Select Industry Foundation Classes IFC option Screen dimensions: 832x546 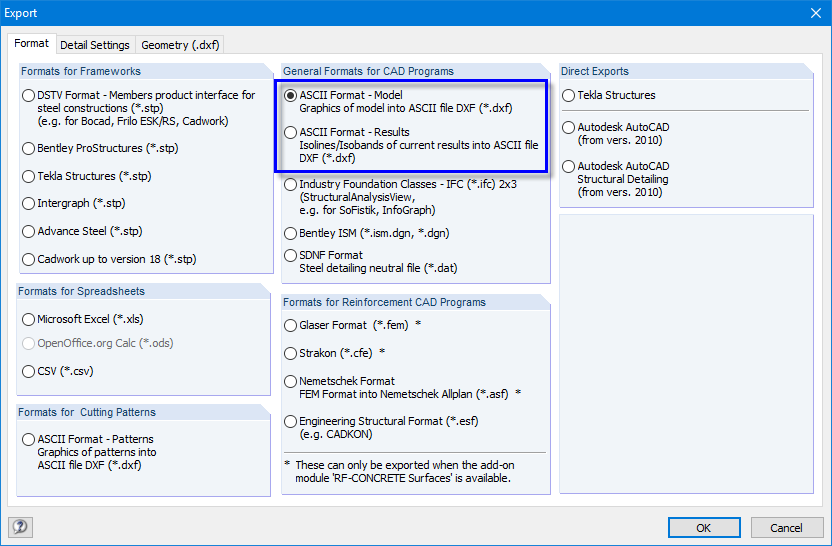(x=290, y=185)
